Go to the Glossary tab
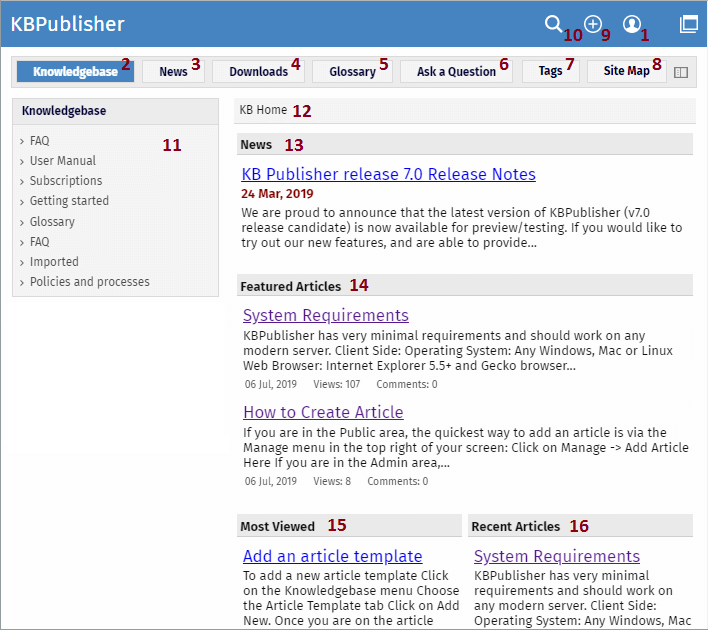This screenshot has height=630, width=708. [x=352, y=71]
